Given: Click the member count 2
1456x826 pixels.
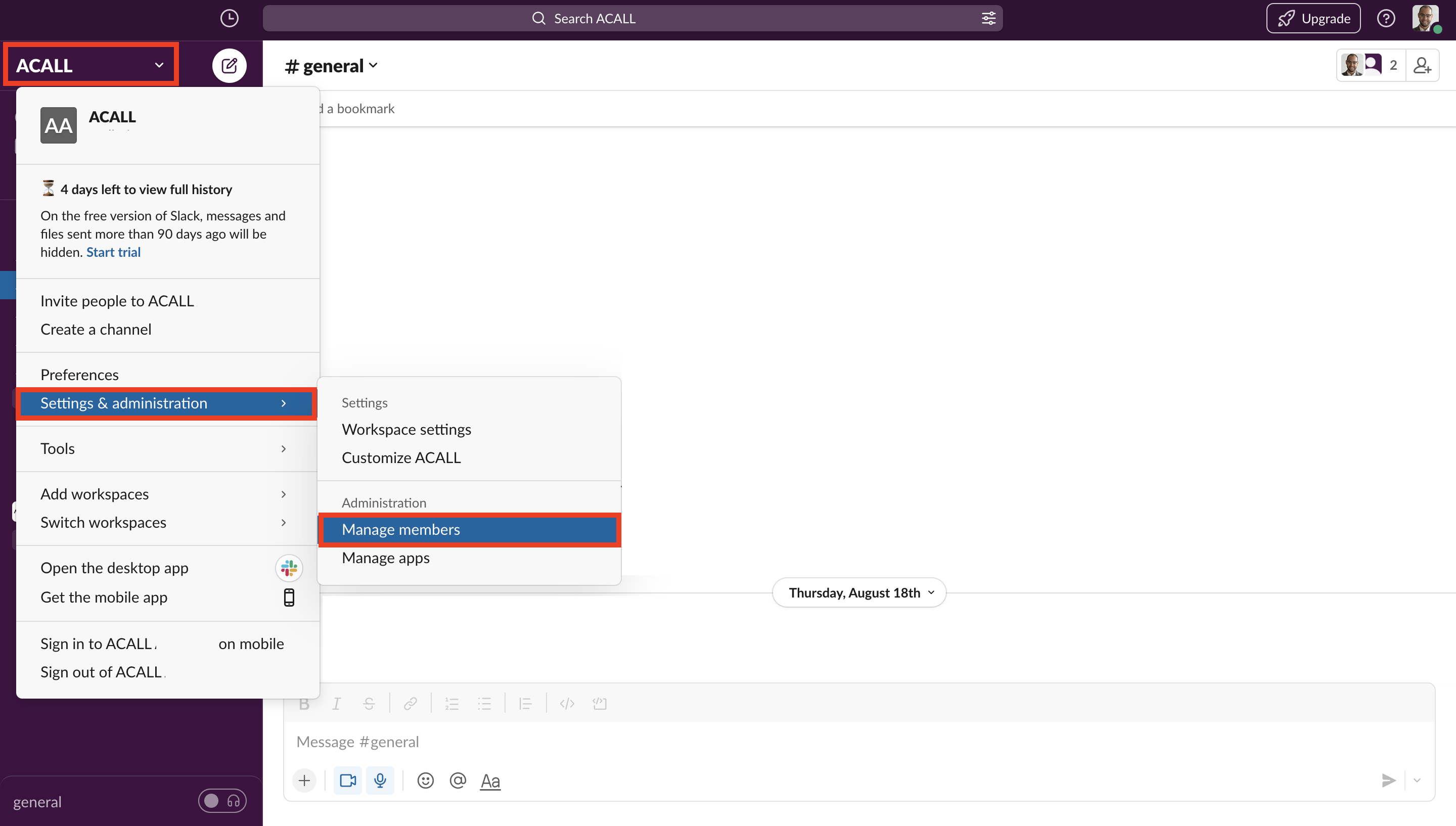Looking at the screenshot, I should [1393, 65].
